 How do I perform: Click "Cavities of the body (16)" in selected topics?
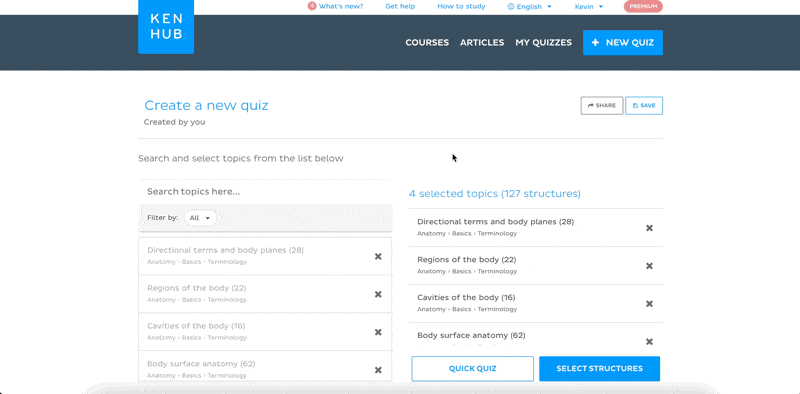pos(466,297)
